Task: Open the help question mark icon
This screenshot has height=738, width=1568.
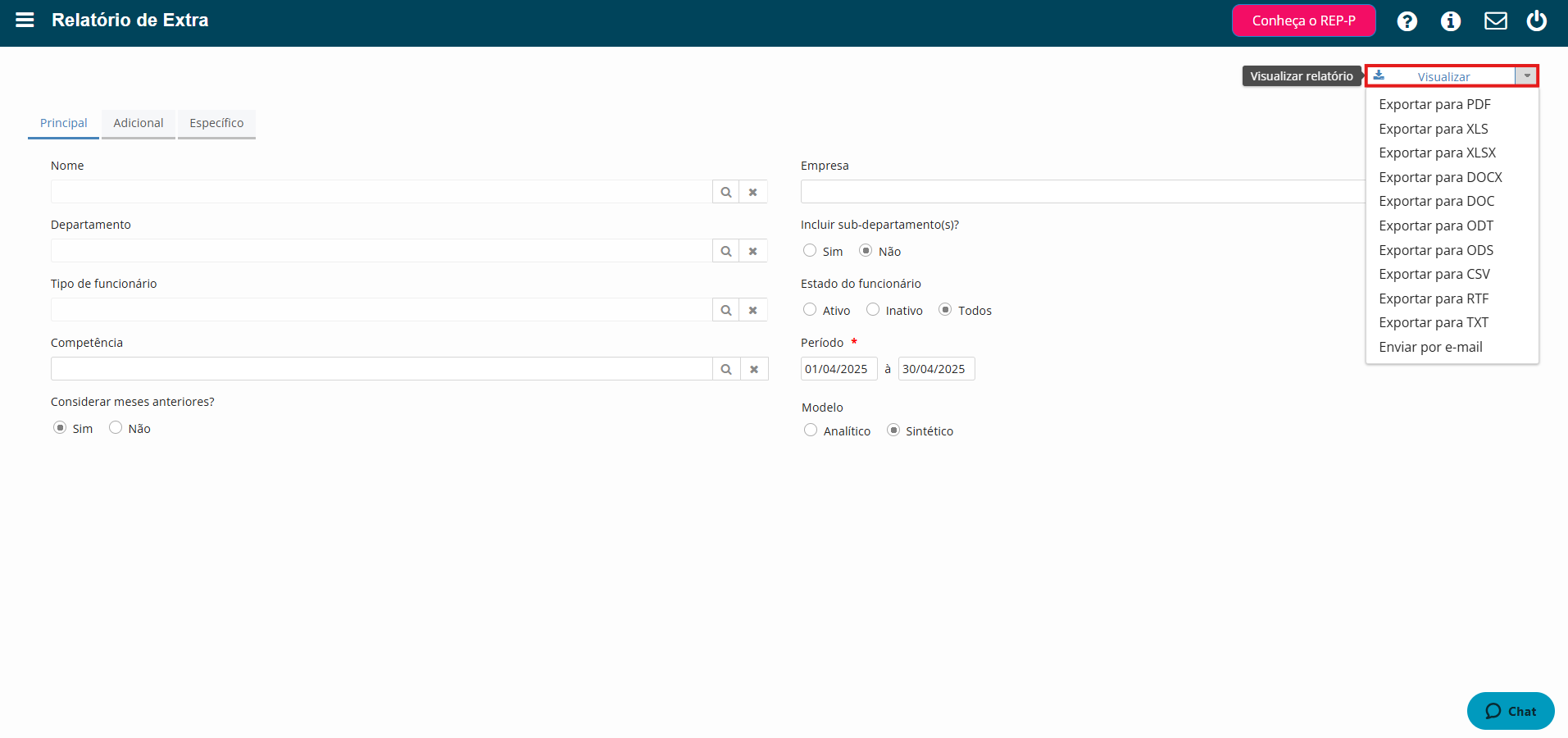Action: click(1407, 21)
